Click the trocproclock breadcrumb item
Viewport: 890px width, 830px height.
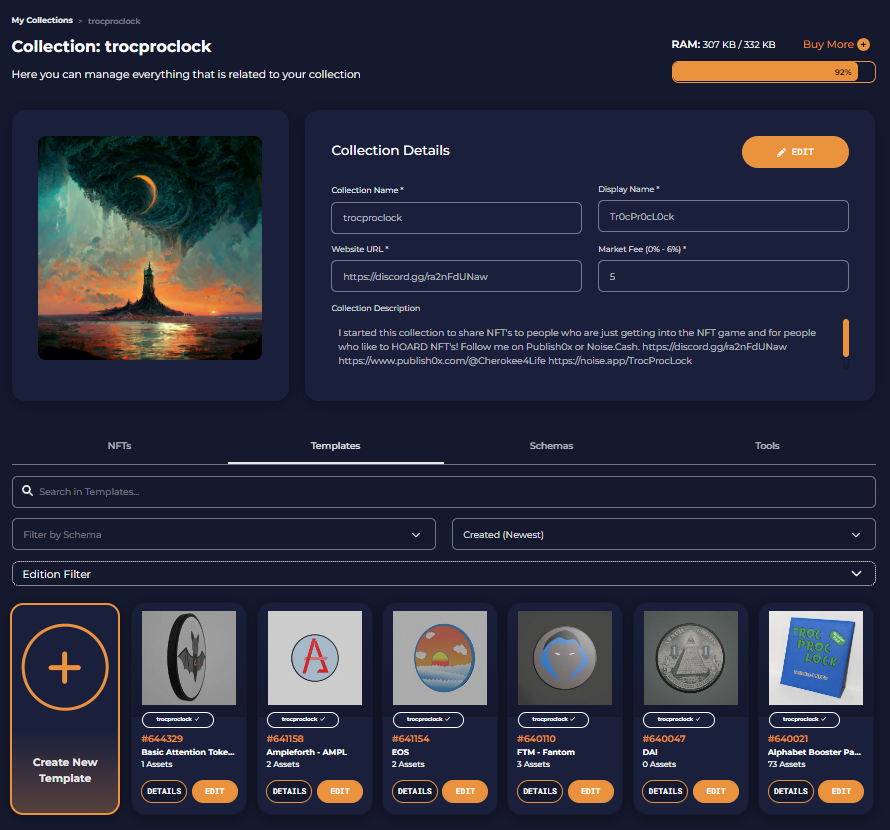(x=114, y=21)
